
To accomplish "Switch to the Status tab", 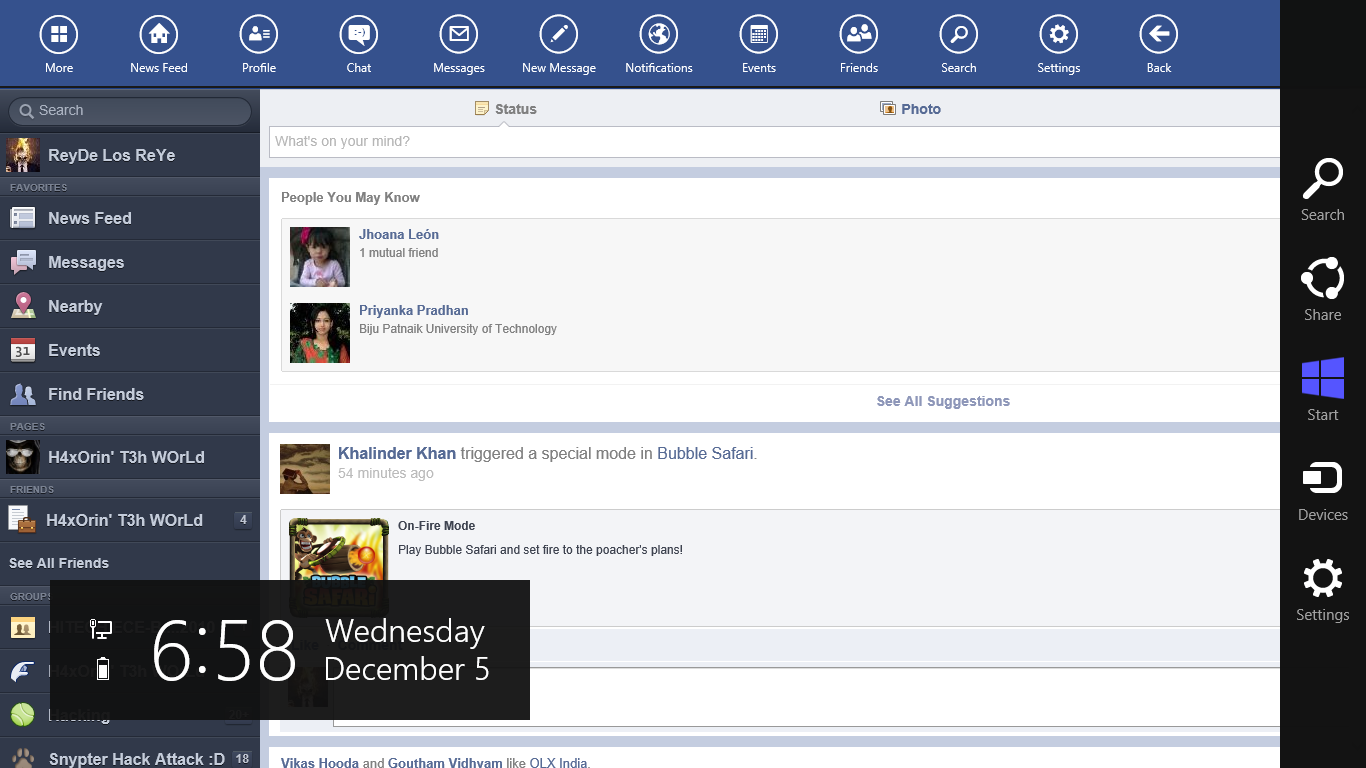I will tap(506, 109).
